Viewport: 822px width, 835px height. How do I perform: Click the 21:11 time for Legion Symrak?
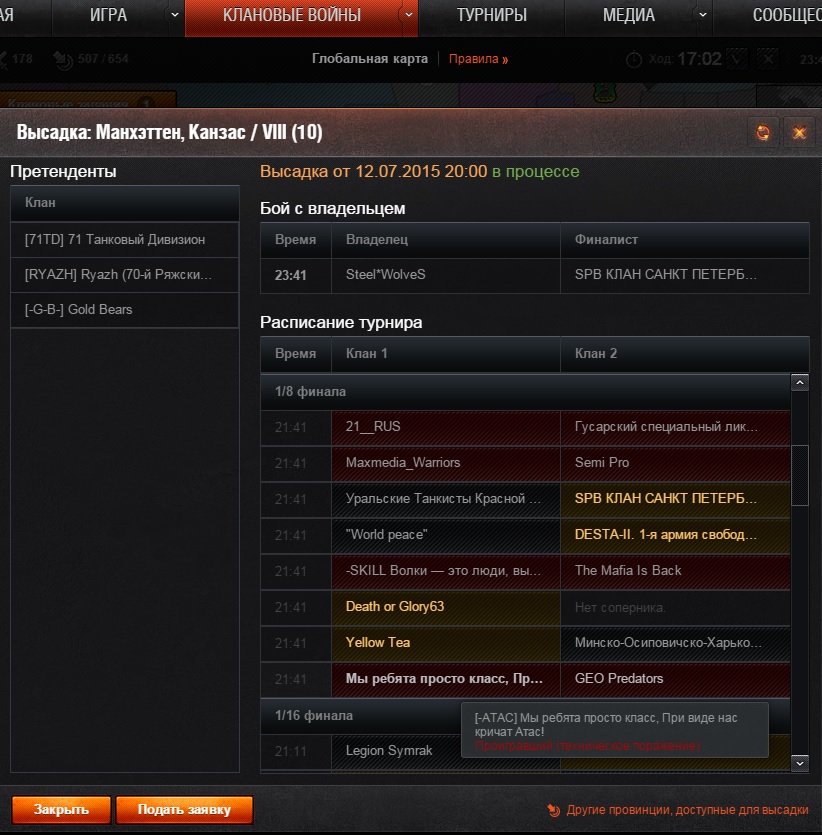click(x=291, y=752)
